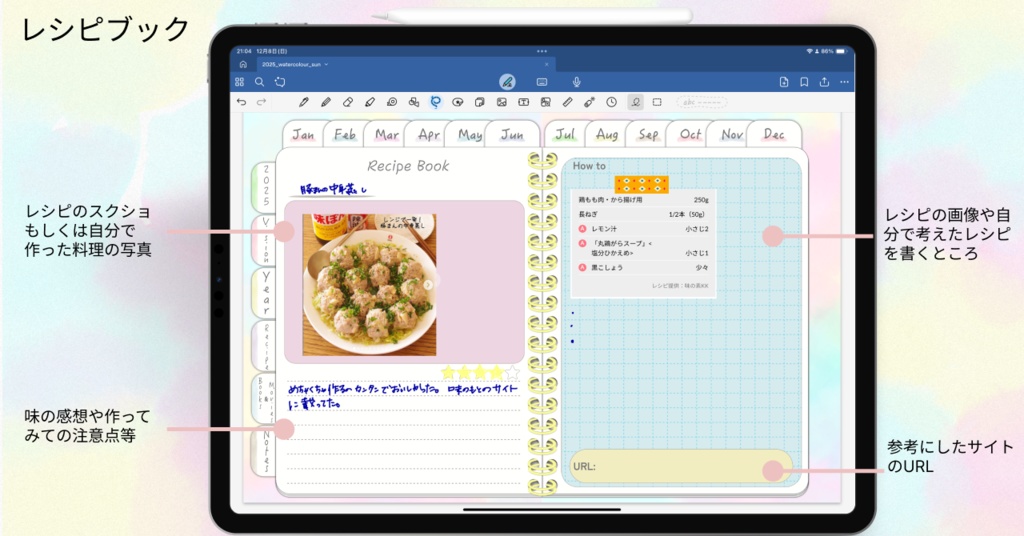Close the 2025_watercolour_sun document tab
This screenshot has width=1024, height=536.
click(547, 65)
